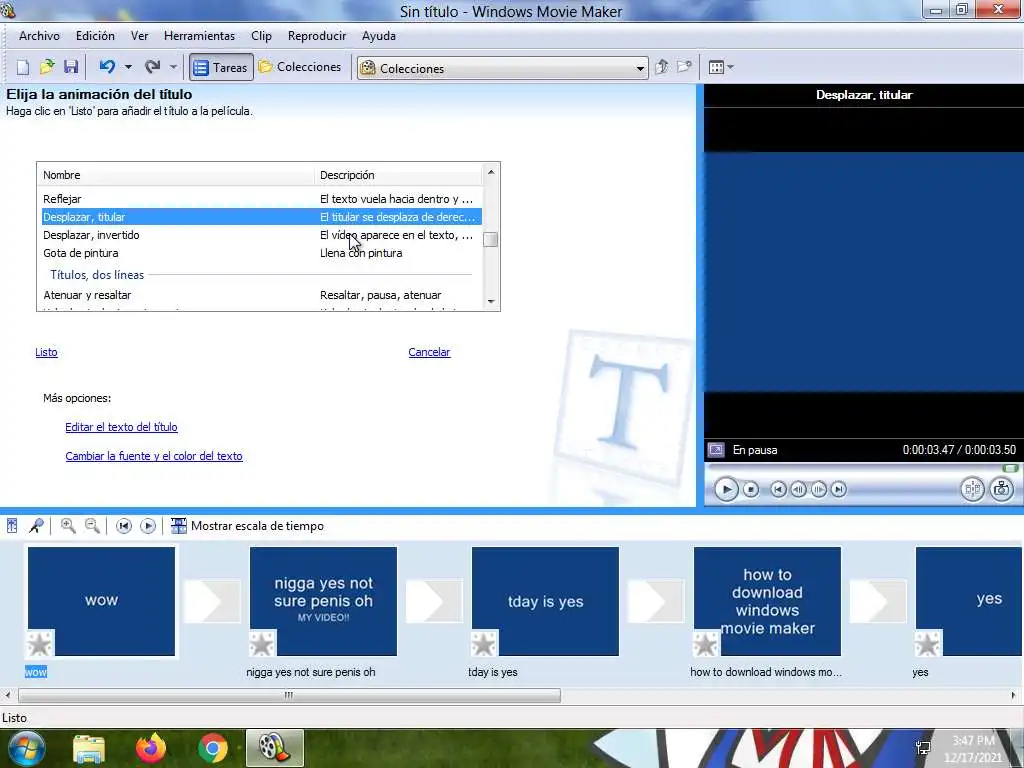Select the 'wow' storyboard clip thumbnail

pyautogui.click(x=101, y=601)
